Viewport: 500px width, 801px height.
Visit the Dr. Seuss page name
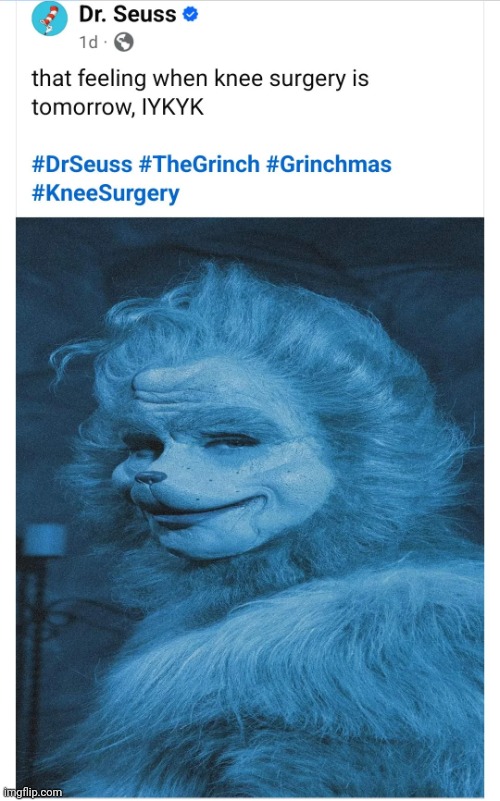point(127,14)
